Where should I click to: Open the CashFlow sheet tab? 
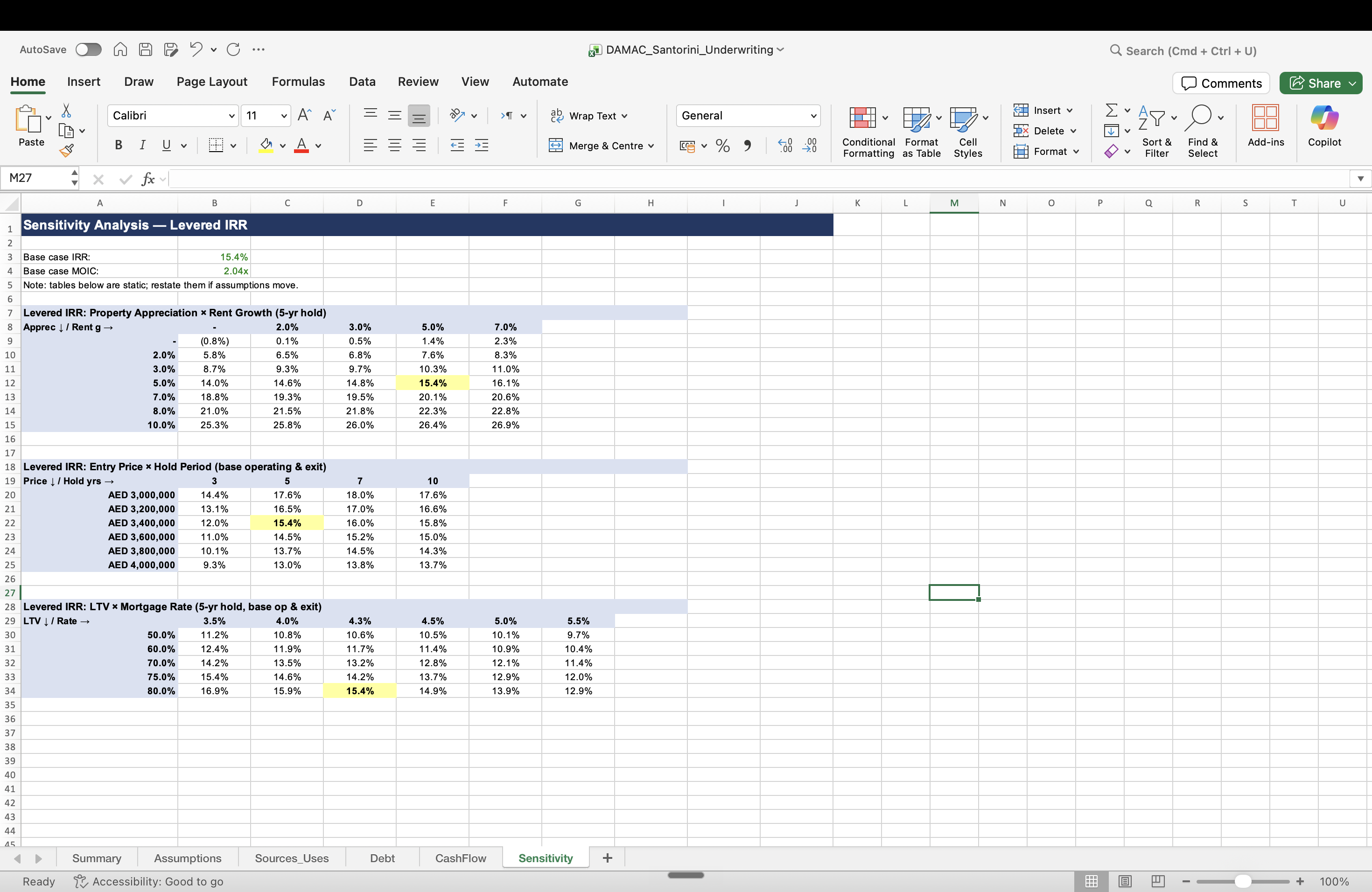tap(461, 858)
